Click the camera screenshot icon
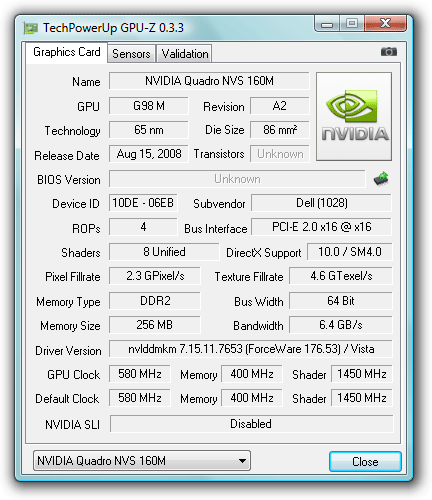432x500 pixels. point(389,52)
